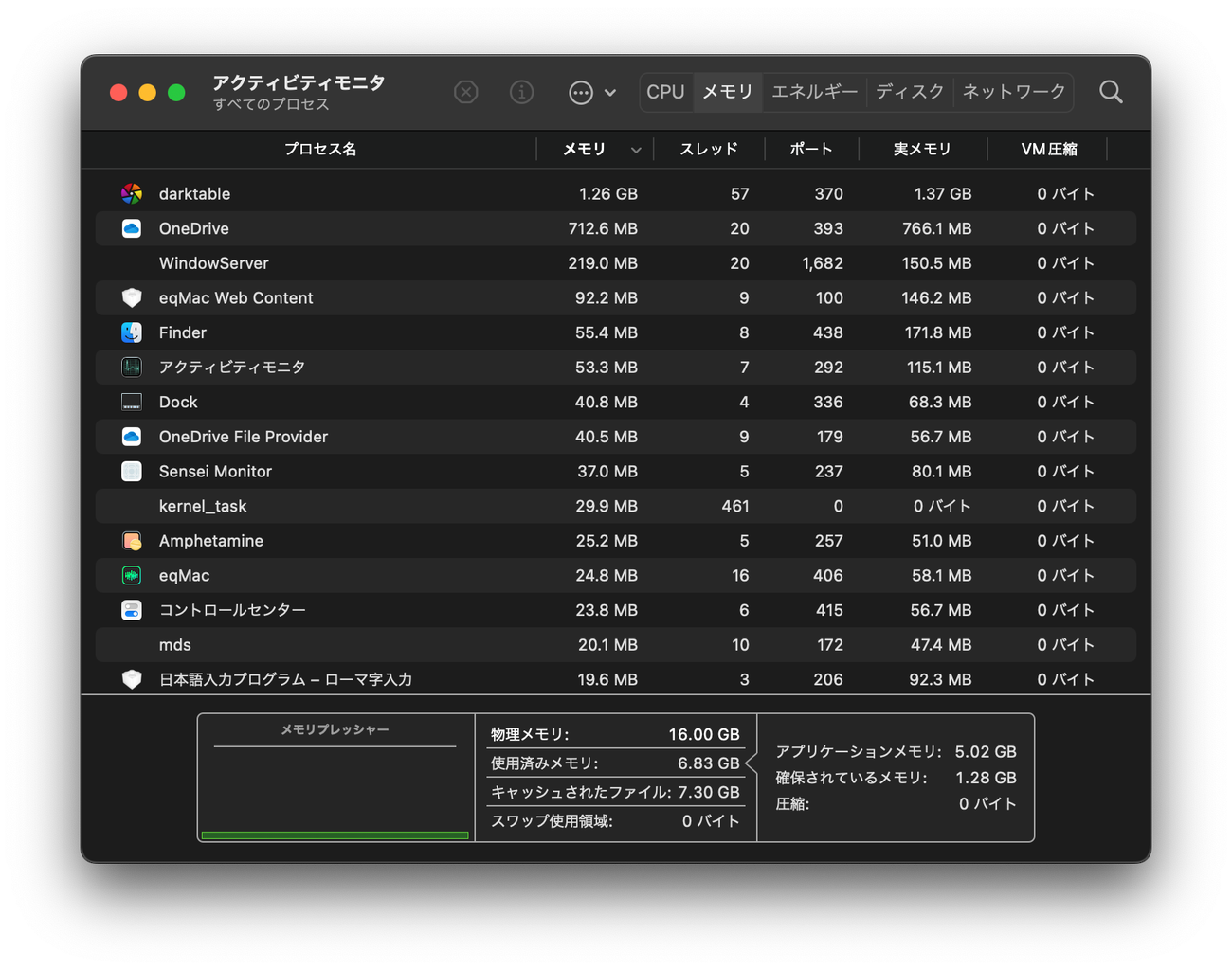The height and width of the screenshot is (970, 1232).
Task: Toggle sort order on メモリ column
Action: click(x=594, y=150)
